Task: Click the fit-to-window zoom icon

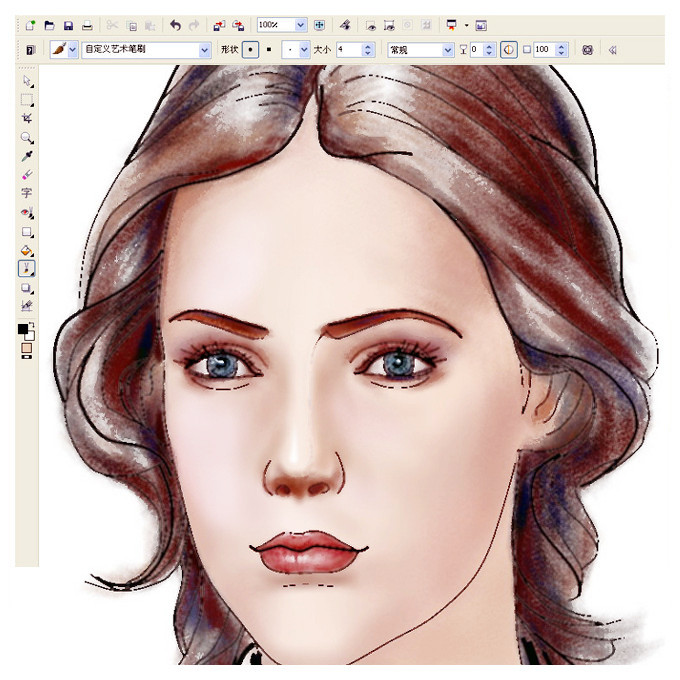Action: 319,25
